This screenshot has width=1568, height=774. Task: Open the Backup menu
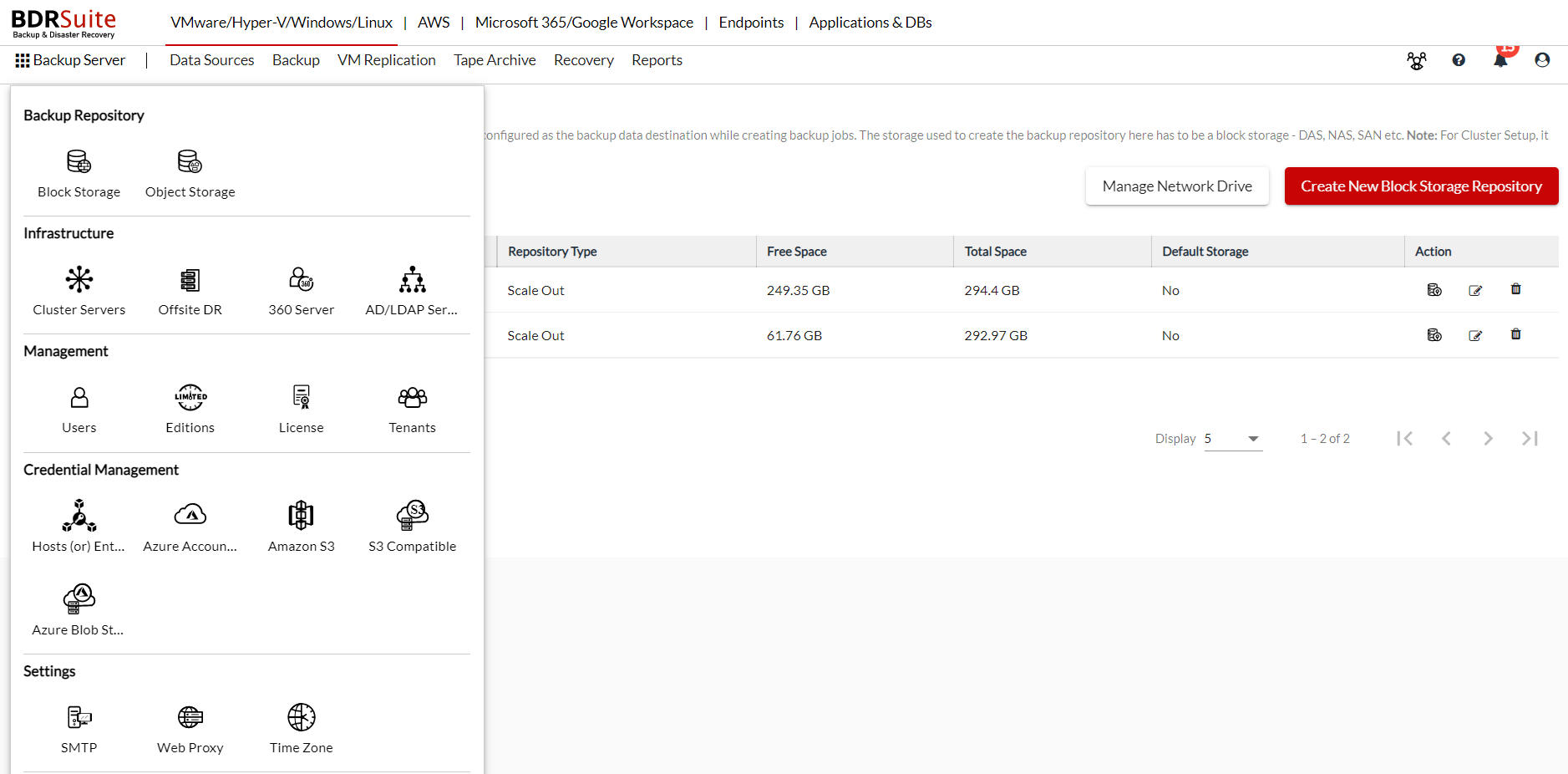point(296,60)
